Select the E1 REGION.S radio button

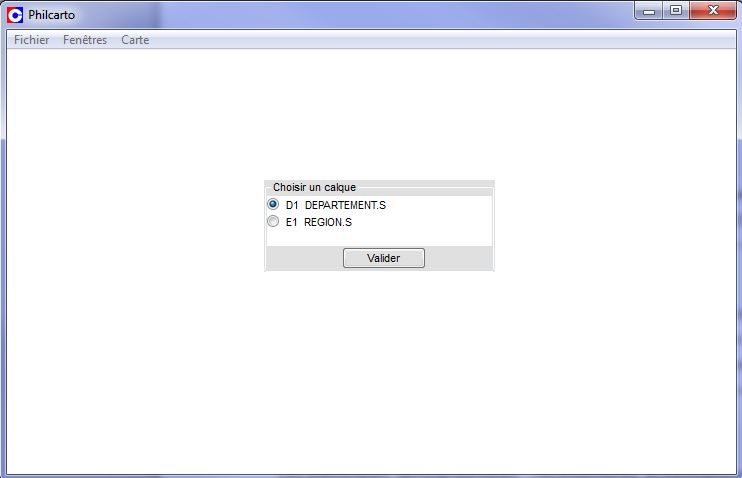[x=273, y=221]
